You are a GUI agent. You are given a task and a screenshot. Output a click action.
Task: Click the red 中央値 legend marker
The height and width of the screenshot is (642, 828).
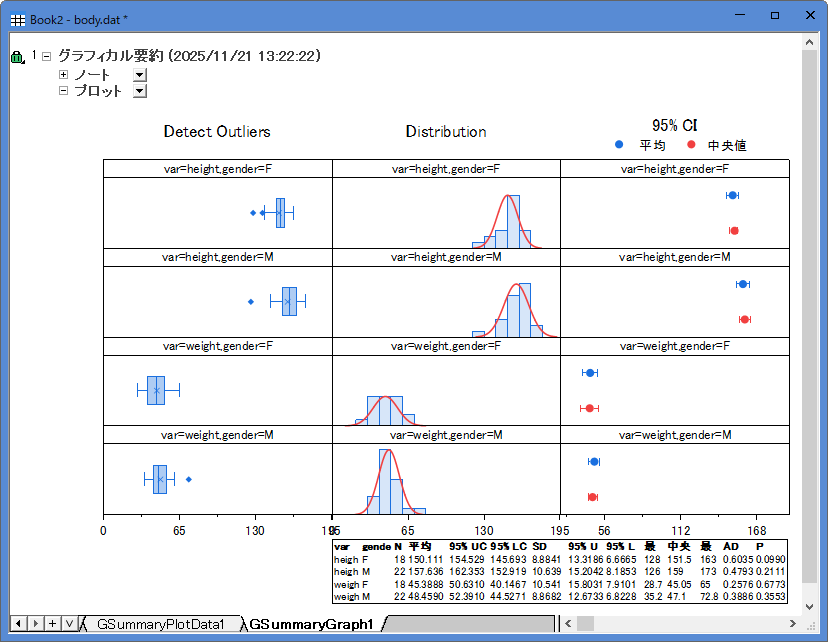[x=691, y=145]
